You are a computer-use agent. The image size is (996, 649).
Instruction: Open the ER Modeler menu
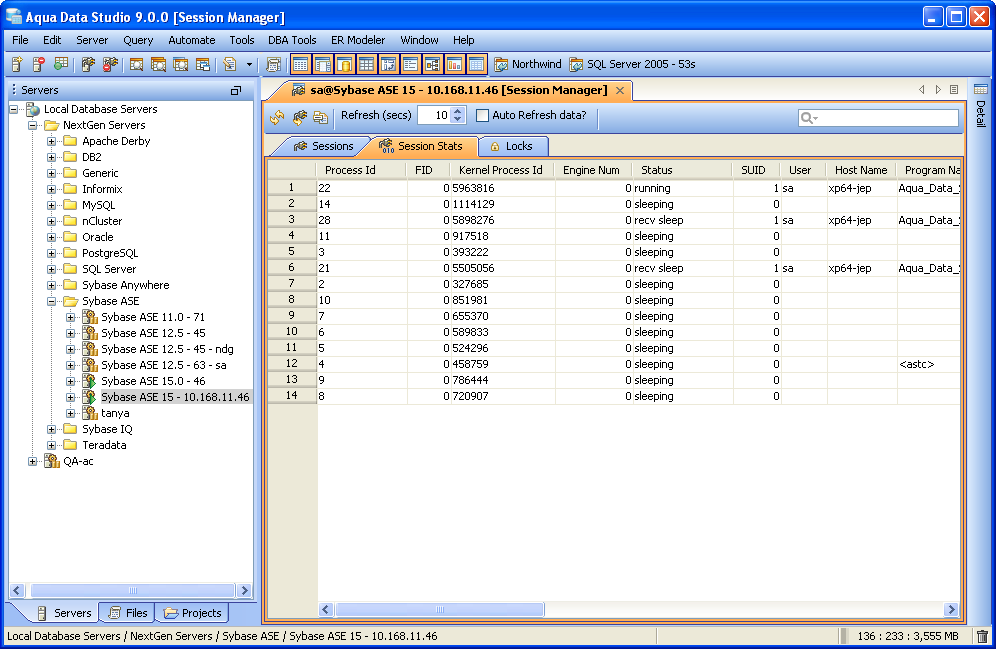click(358, 40)
